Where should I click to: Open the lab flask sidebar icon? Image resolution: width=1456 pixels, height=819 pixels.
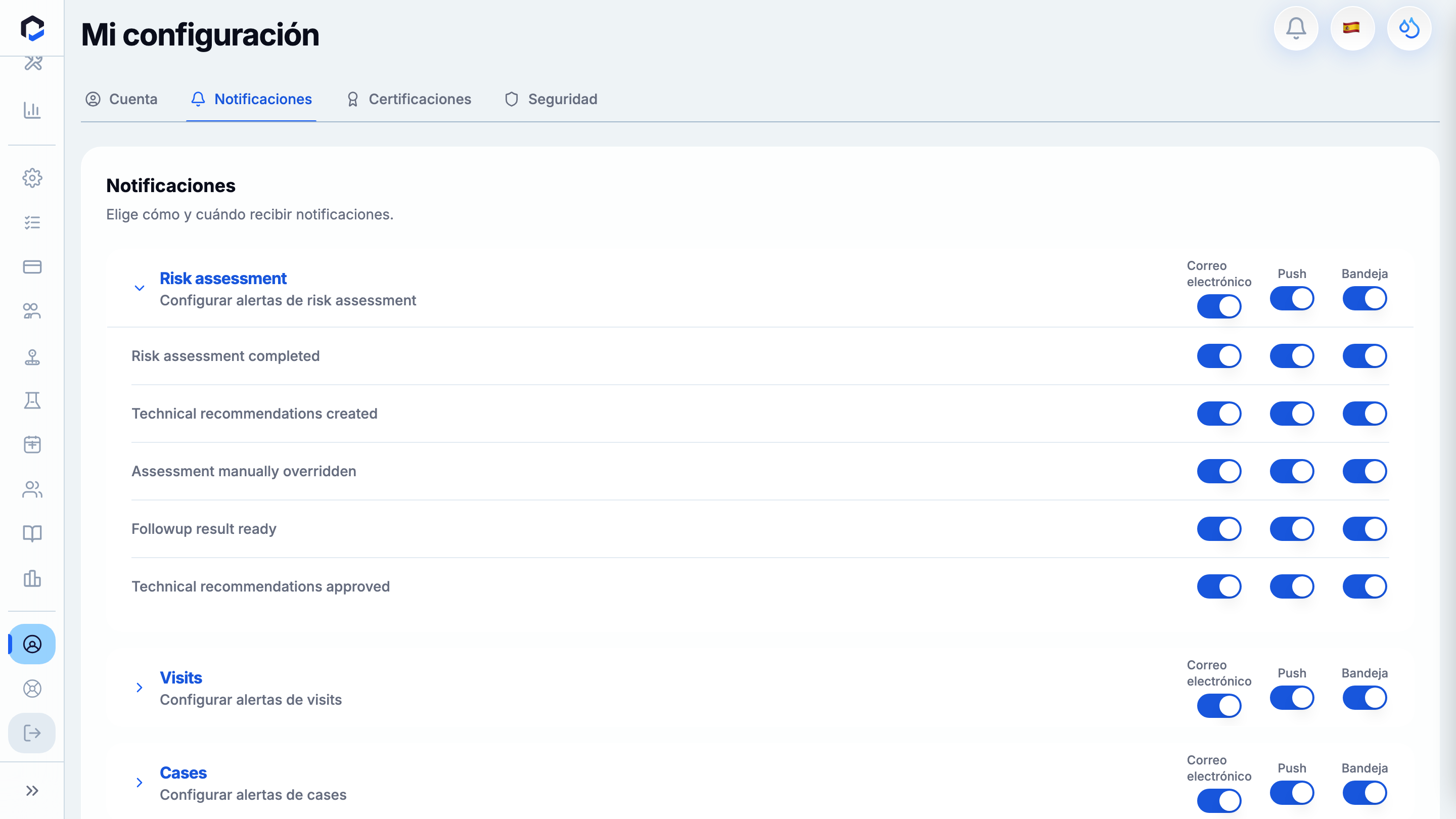pyautogui.click(x=32, y=400)
